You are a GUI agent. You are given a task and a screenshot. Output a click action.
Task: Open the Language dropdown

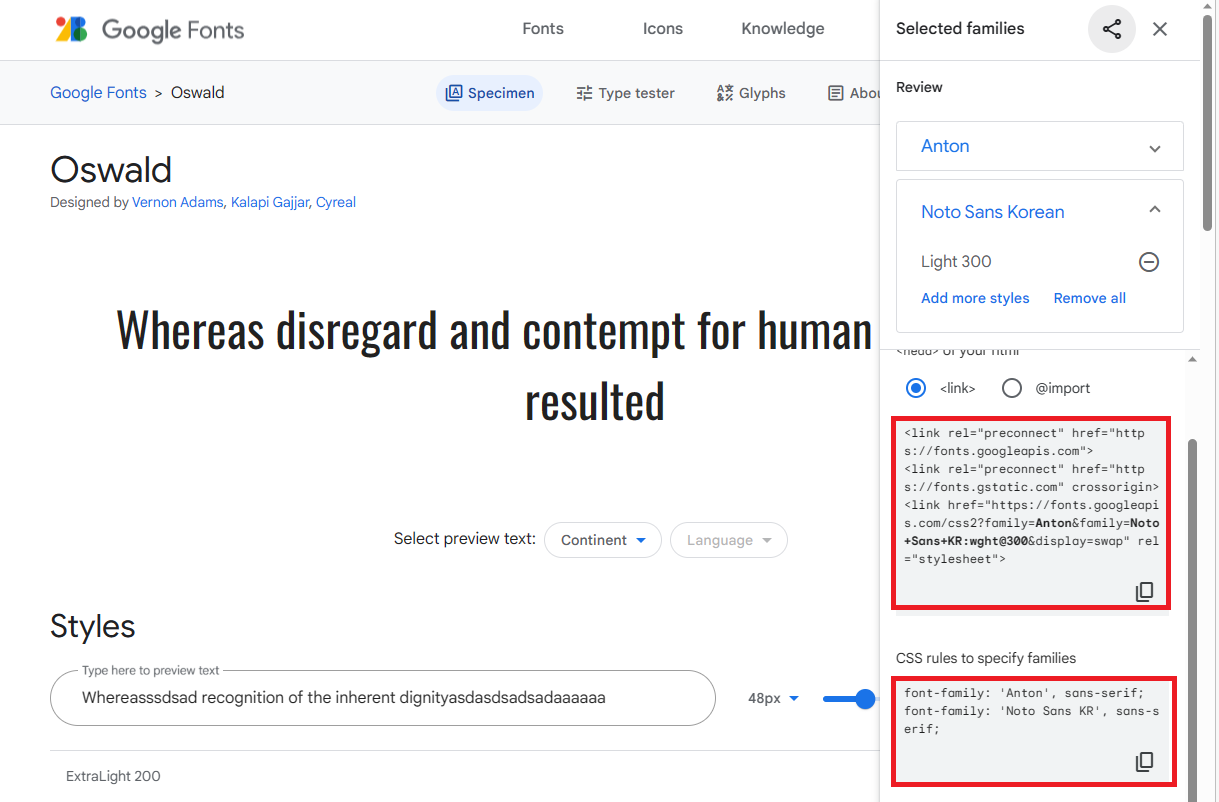click(729, 540)
